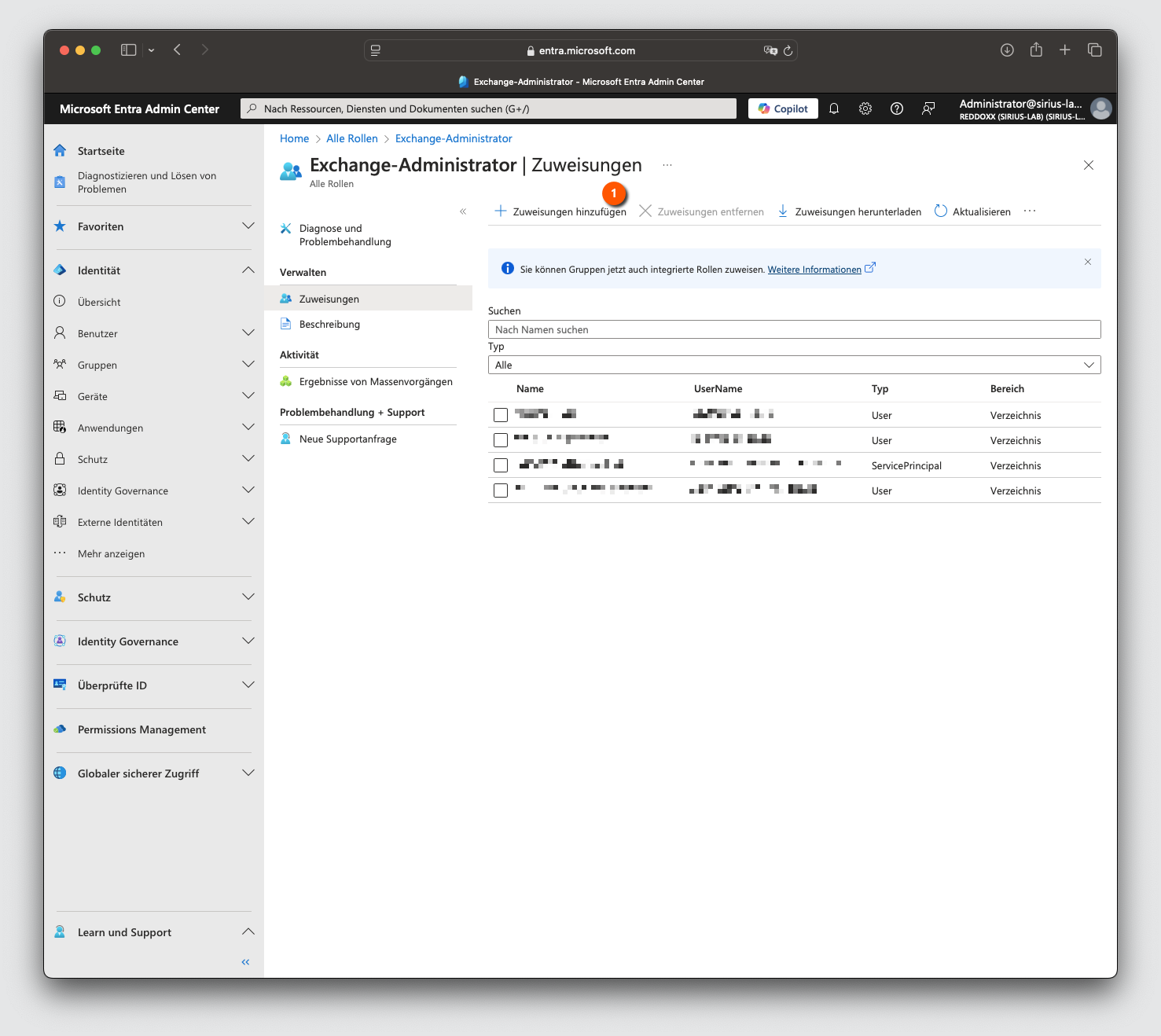This screenshot has height=1036, width=1161.
Task: Open Safari downloads icon
Action: [x=1007, y=50]
